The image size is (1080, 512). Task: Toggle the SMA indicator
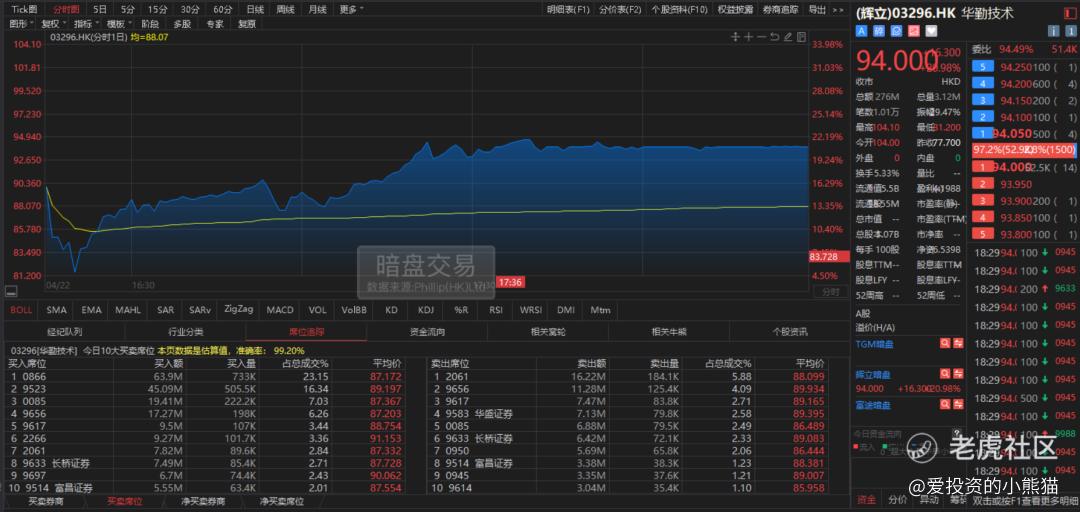tap(56, 310)
